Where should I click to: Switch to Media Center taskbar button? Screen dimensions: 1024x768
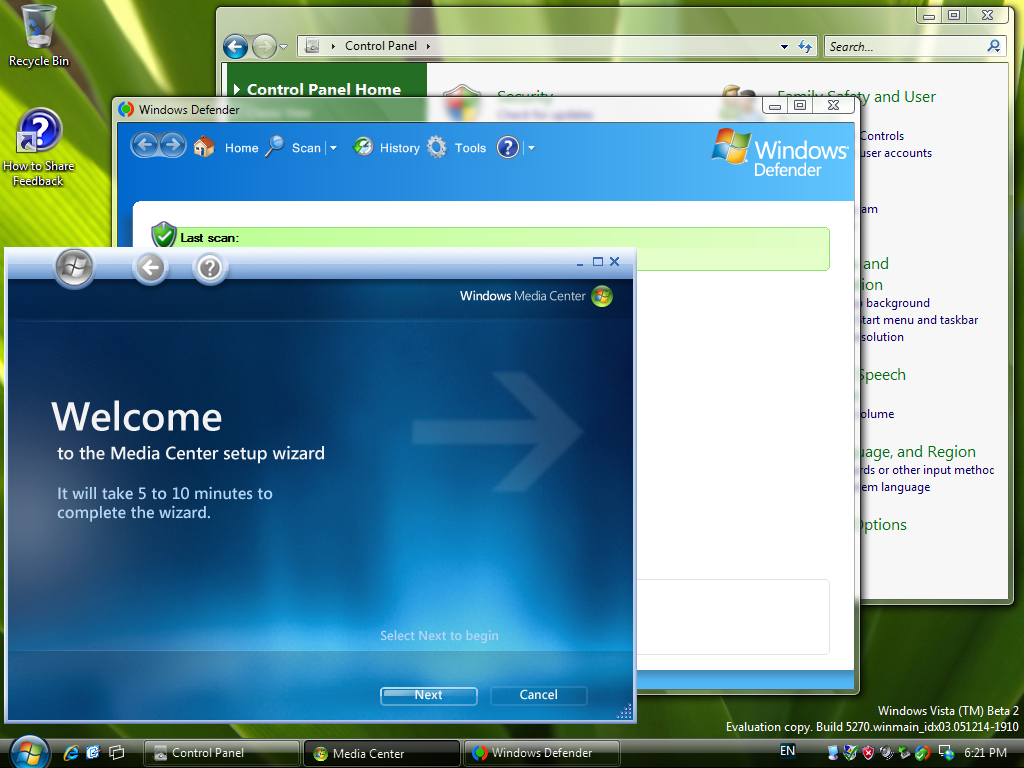pos(381,754)
